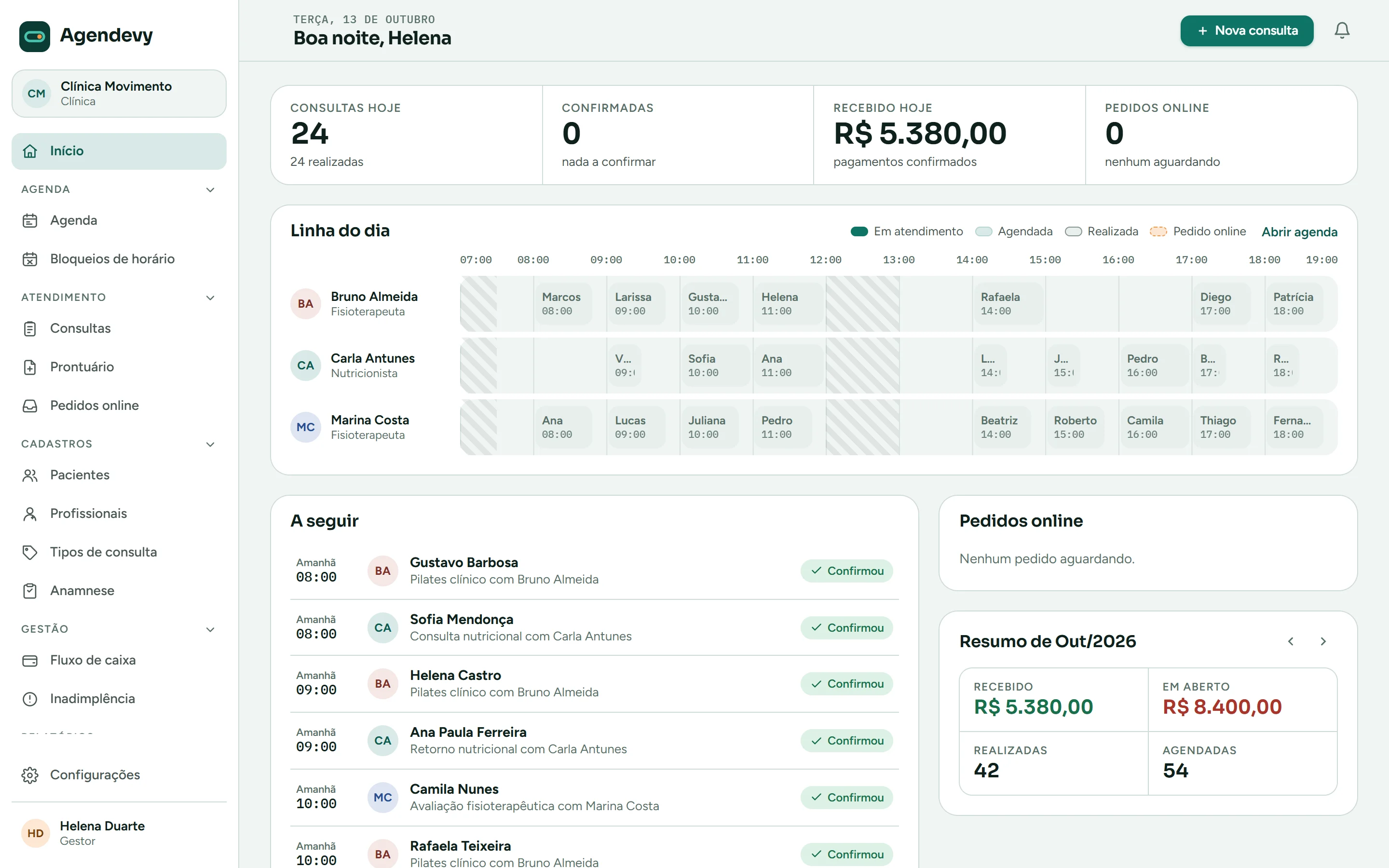Open Configurações in the sidebar
Viewport: 1389px width, 868px height.
click(119, 775)
